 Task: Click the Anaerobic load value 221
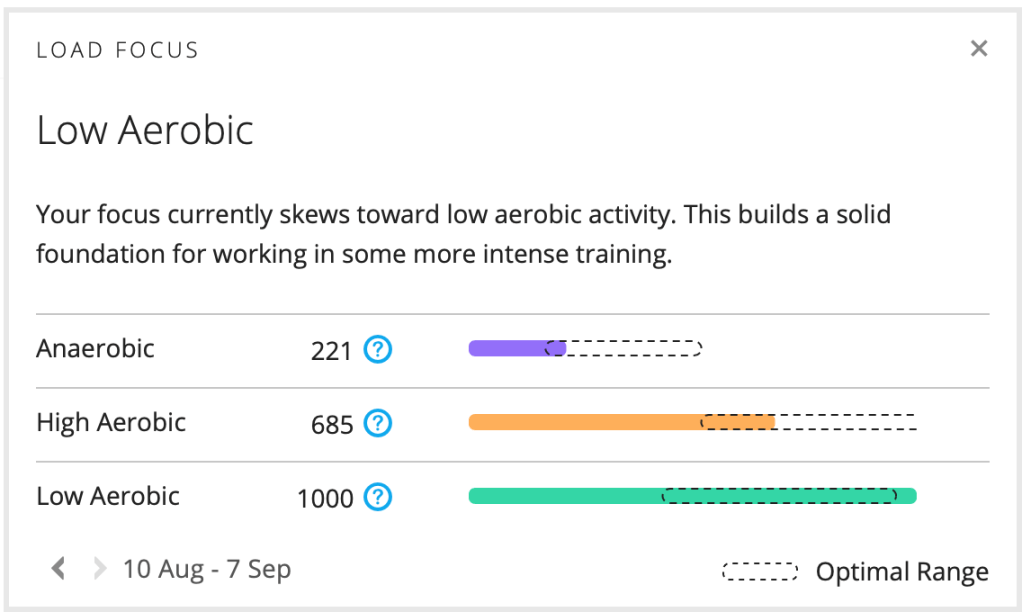pos(331,351)
